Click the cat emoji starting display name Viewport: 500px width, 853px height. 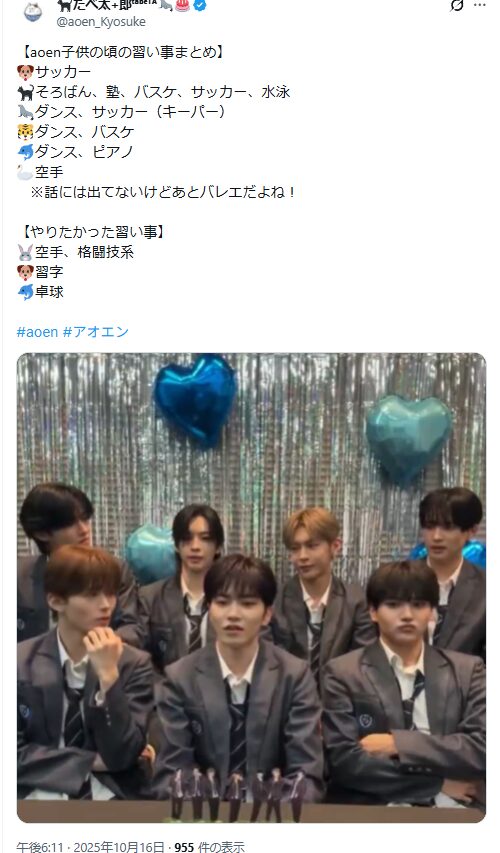pyautogui.click(x=65, y=5)
